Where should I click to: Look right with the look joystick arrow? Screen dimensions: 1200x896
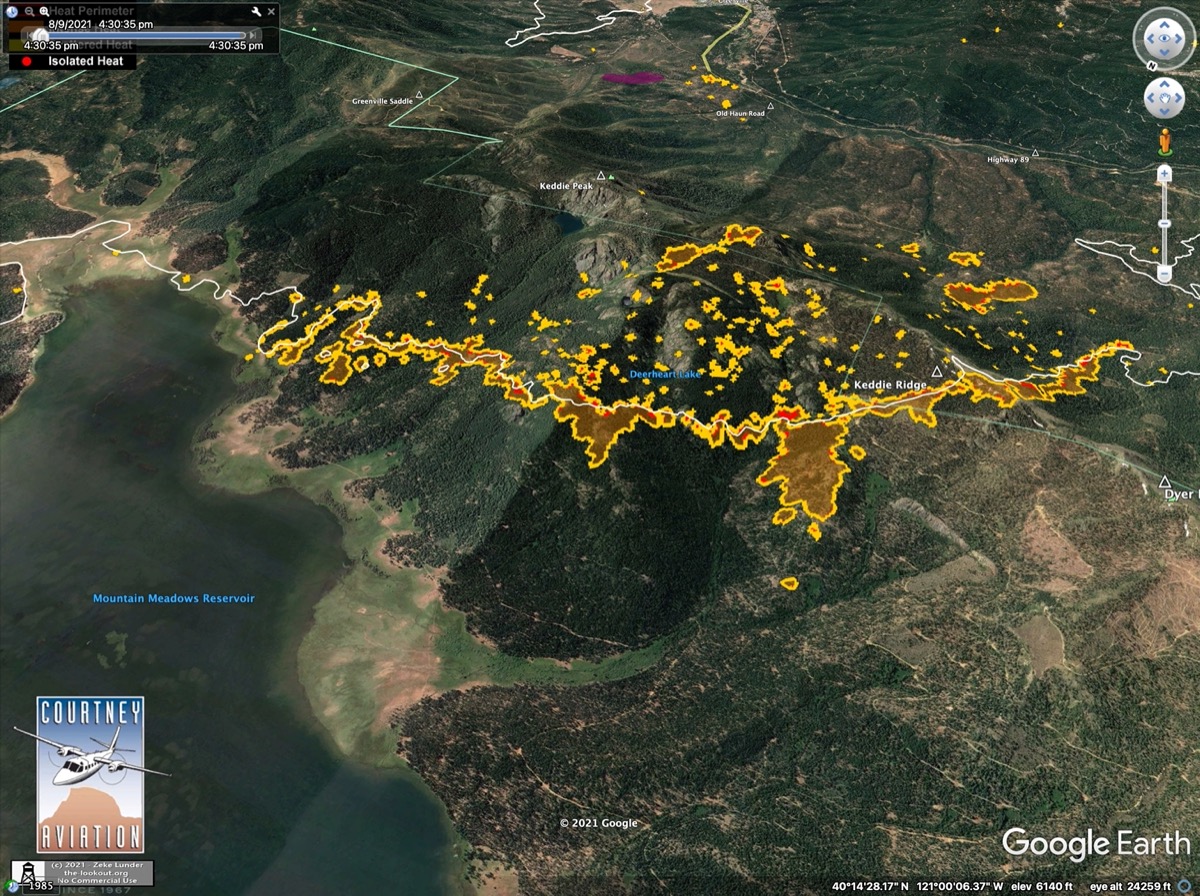(1178, 38)
